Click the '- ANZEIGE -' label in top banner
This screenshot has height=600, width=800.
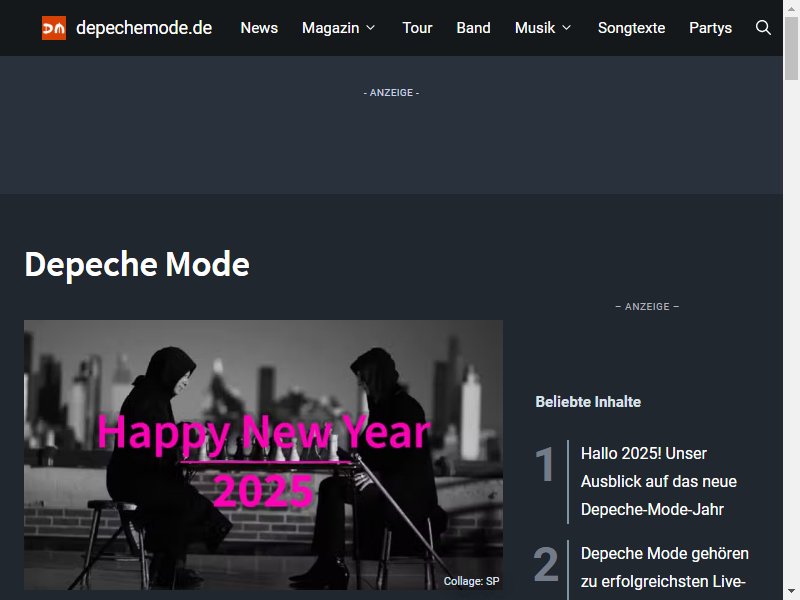[x=391, y=92]
